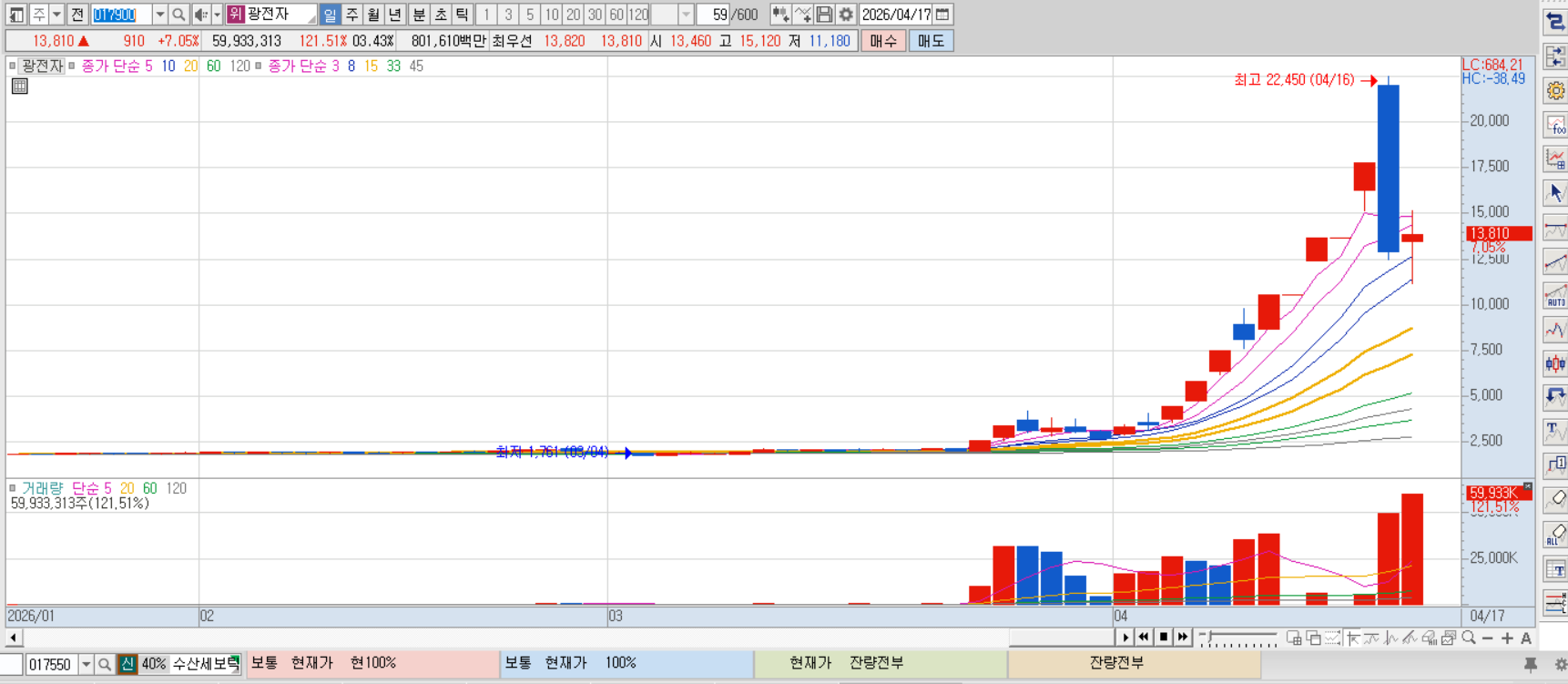Select the AUTO trendline tool in right sidebar
The height and width of the screenshot is (684, 1568).
click(1555, 296)
